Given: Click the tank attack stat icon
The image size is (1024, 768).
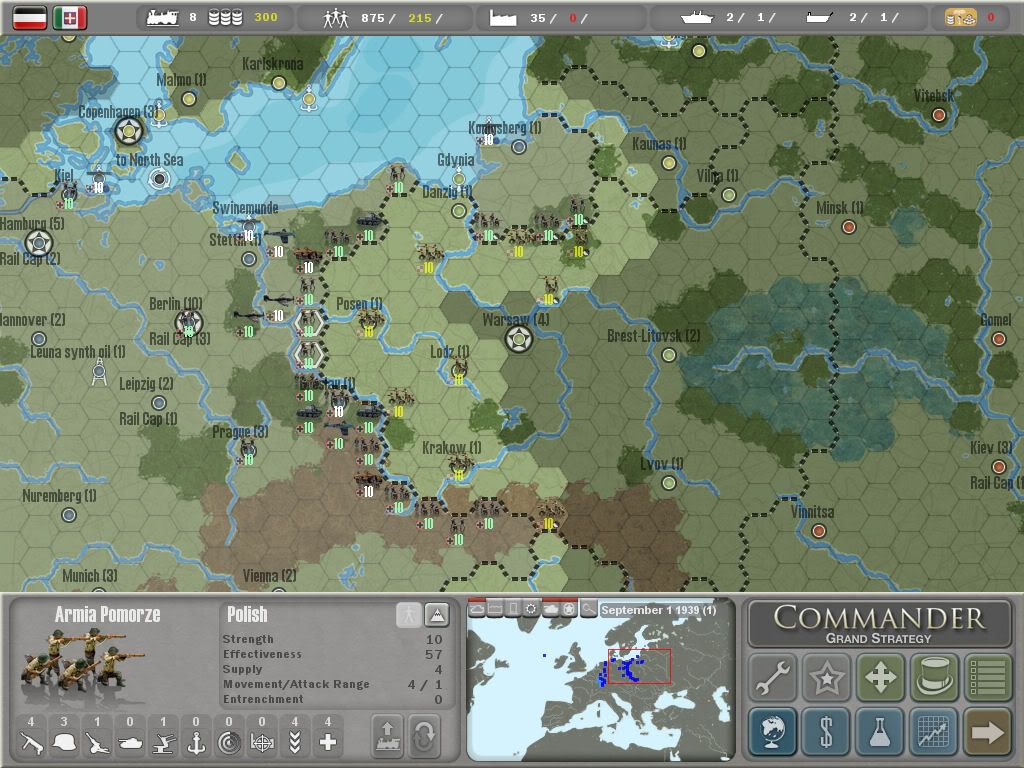Looking at the screenshot, I should [x=130, y=742].
